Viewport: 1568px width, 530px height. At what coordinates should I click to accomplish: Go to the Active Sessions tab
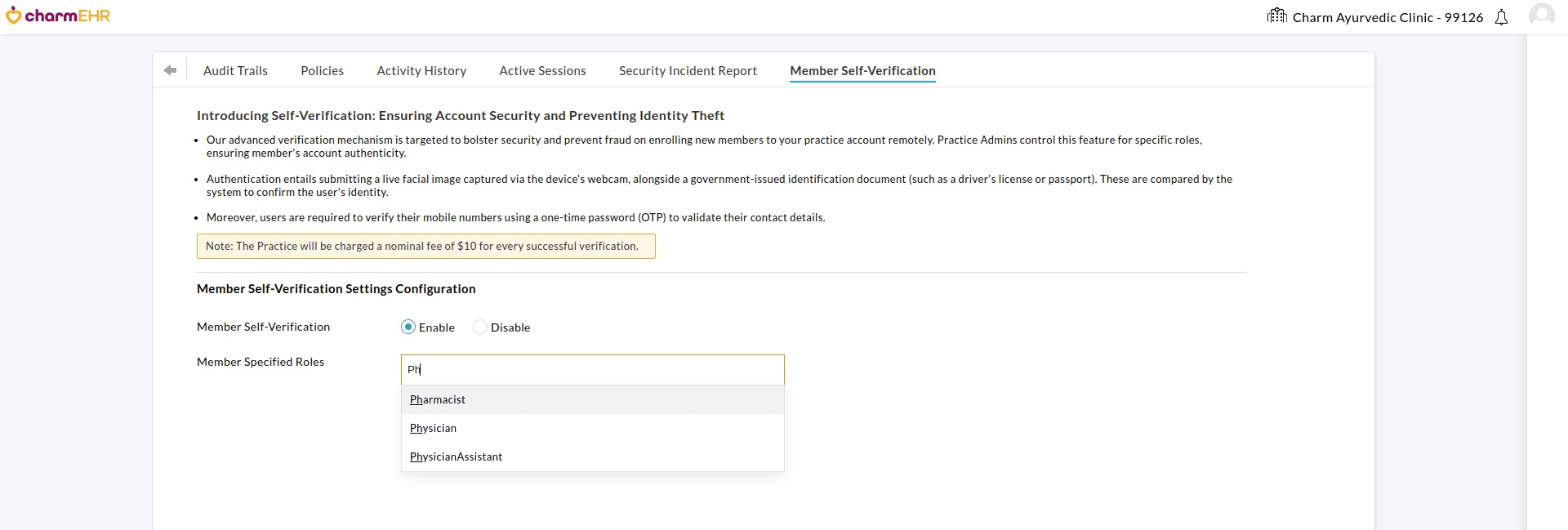[x=542, y=71]
